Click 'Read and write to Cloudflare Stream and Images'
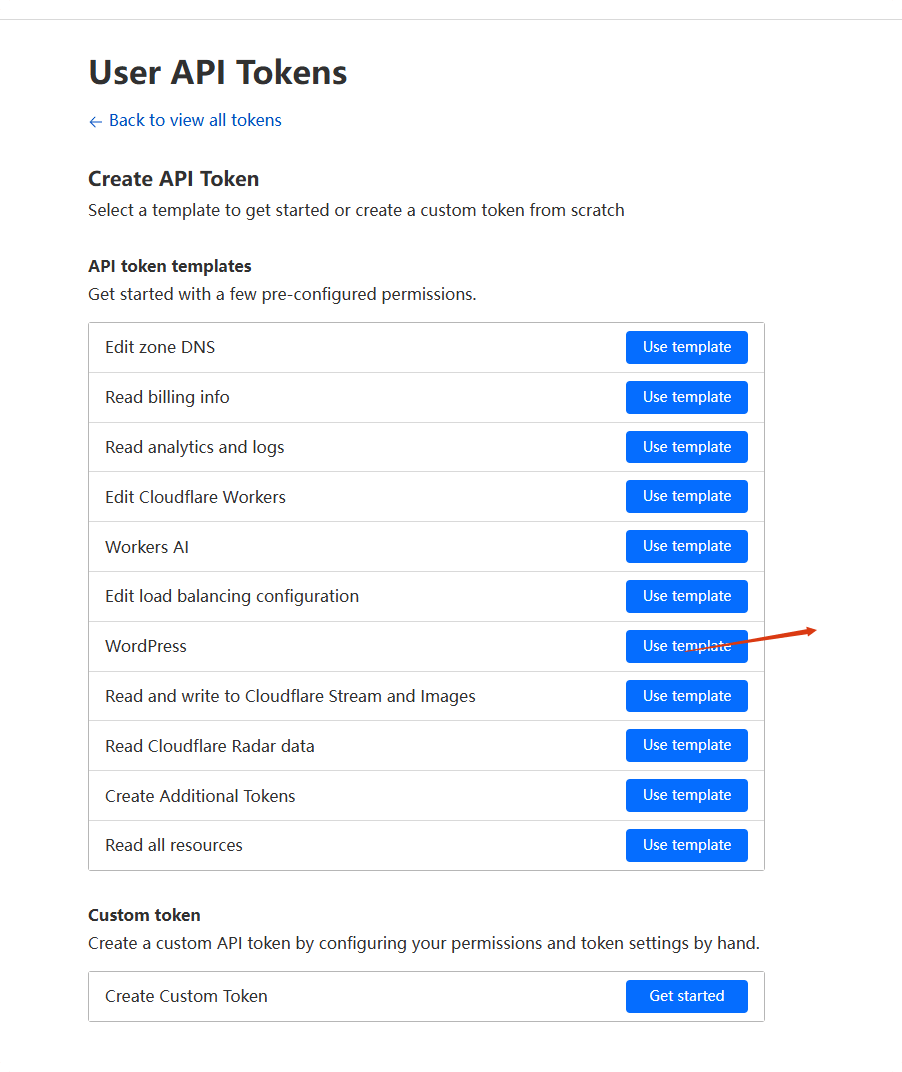This screenshot has width=902, height=1072. click(x=290, y=696)
